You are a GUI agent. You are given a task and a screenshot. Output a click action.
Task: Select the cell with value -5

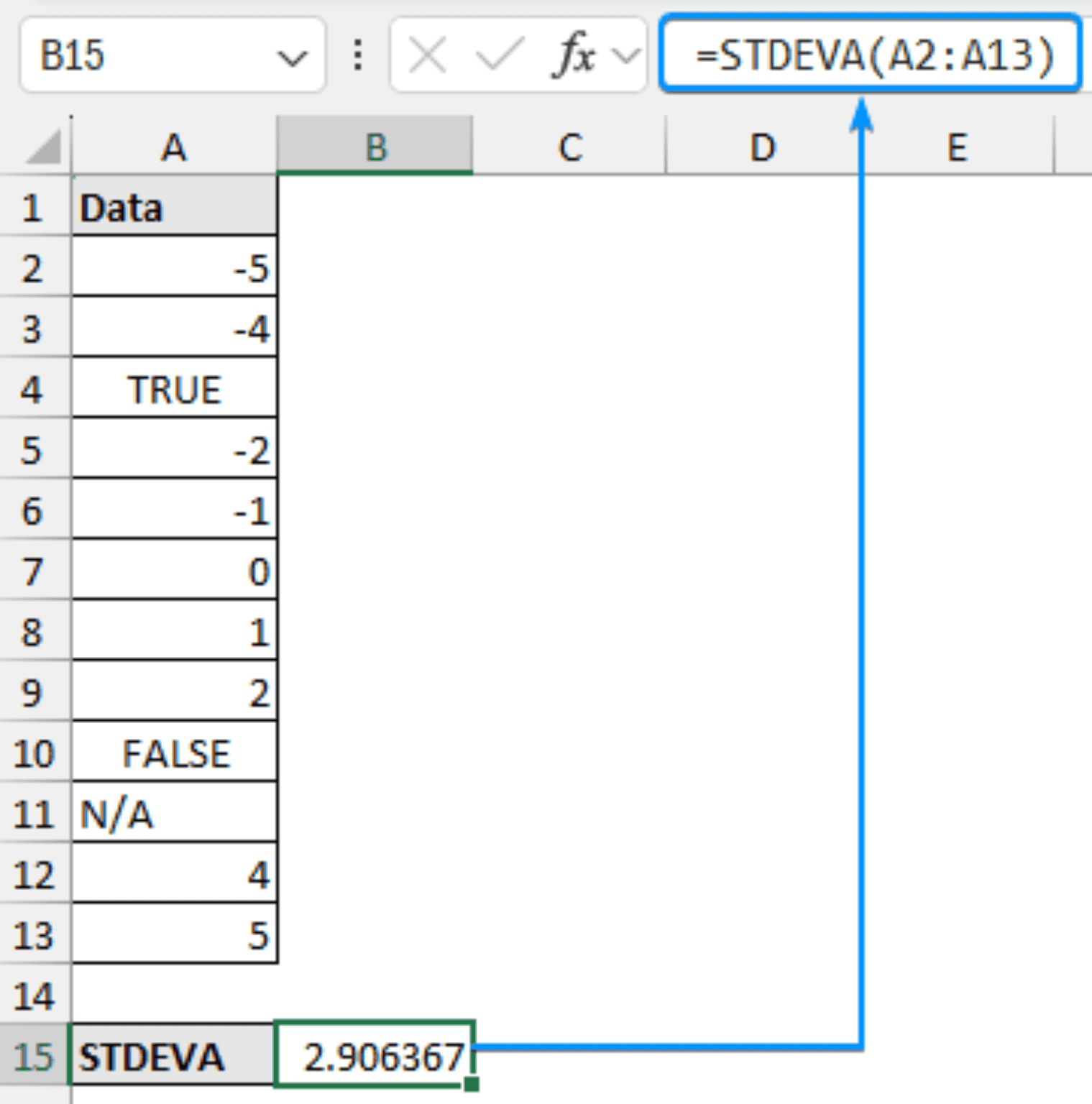pyautogui.click(x=173, y=269)
